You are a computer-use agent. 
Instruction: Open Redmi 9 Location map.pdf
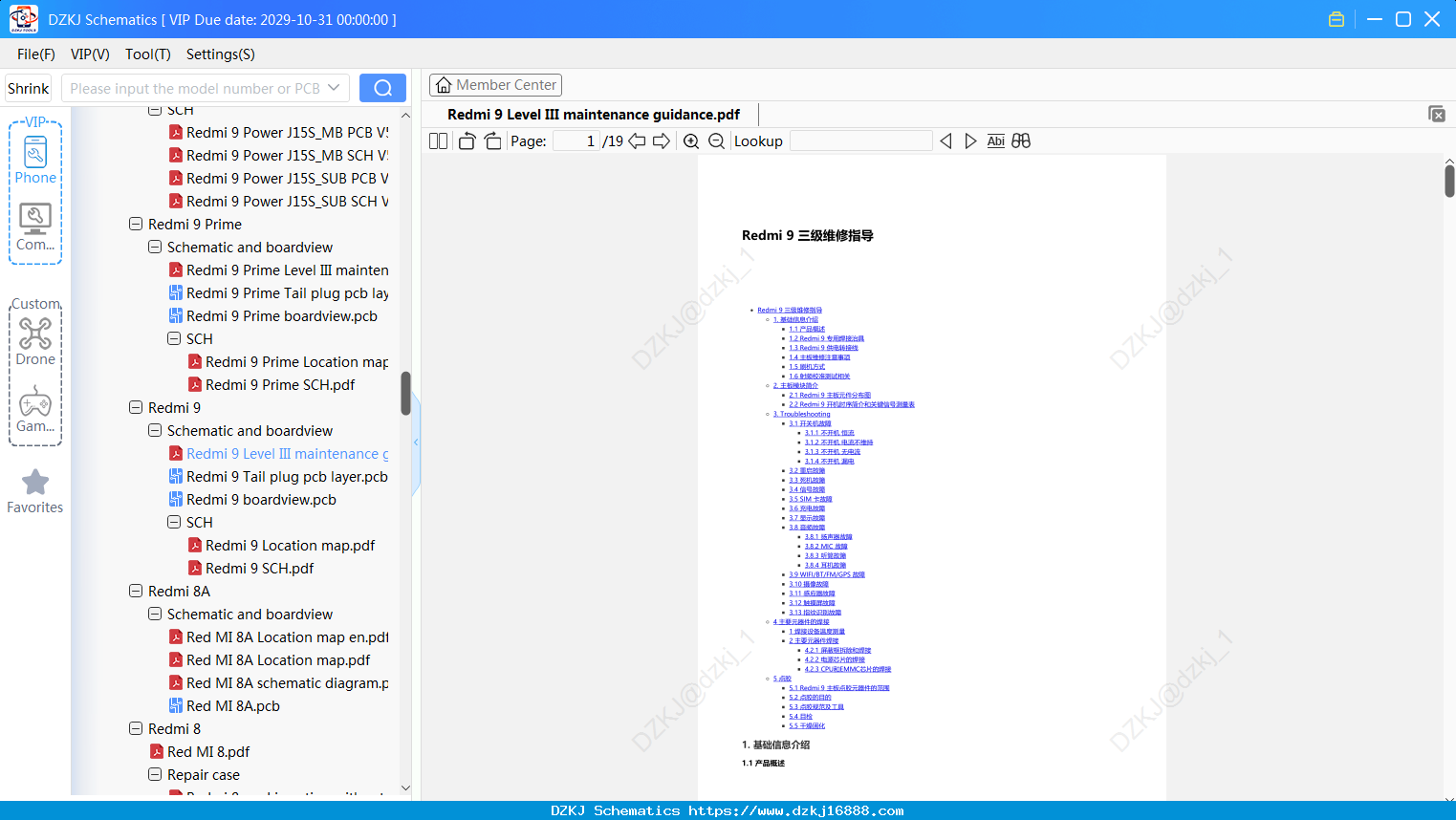(x=290, y=545)
